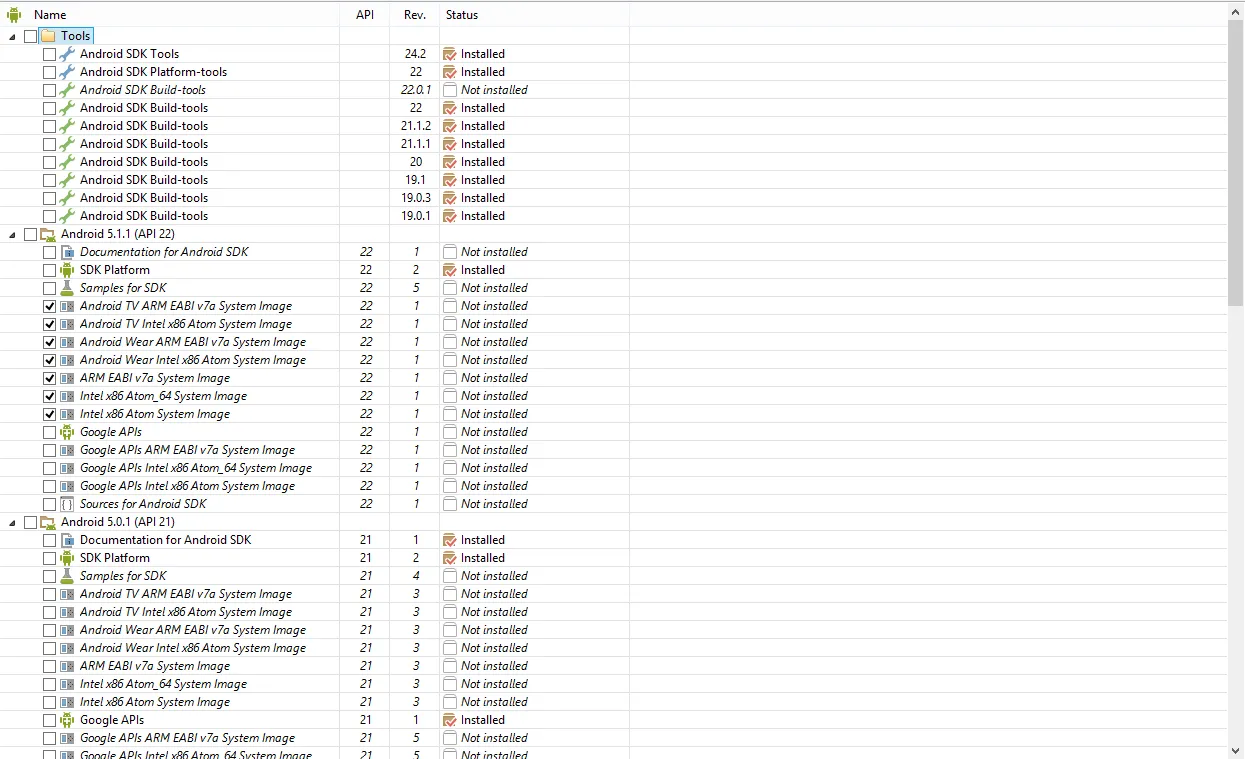Click the API 22 Android TV ARM system image icon
Viewport: 1245px width, 759px height.
tap(67, 306)
